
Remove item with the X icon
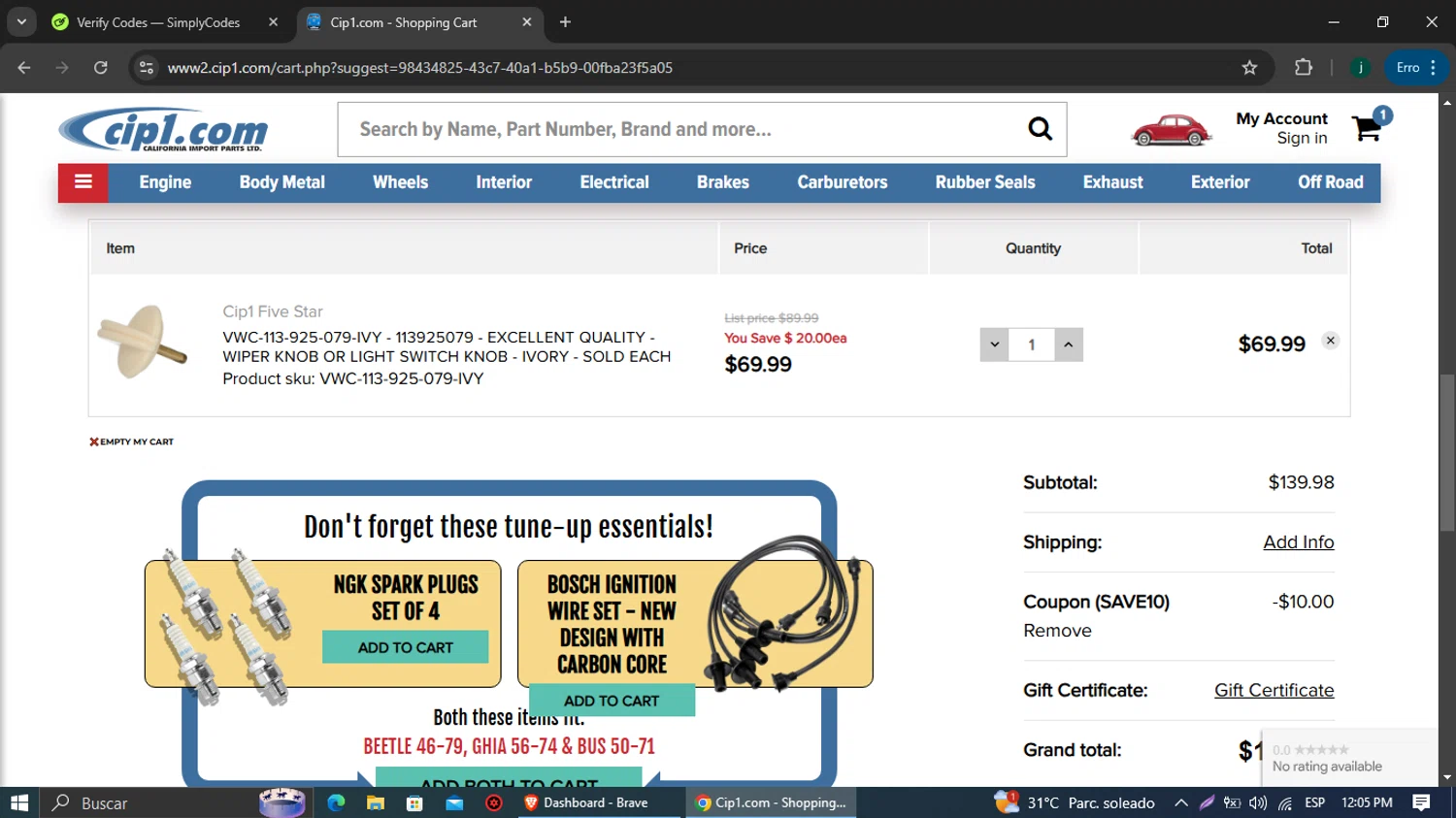1331,341
